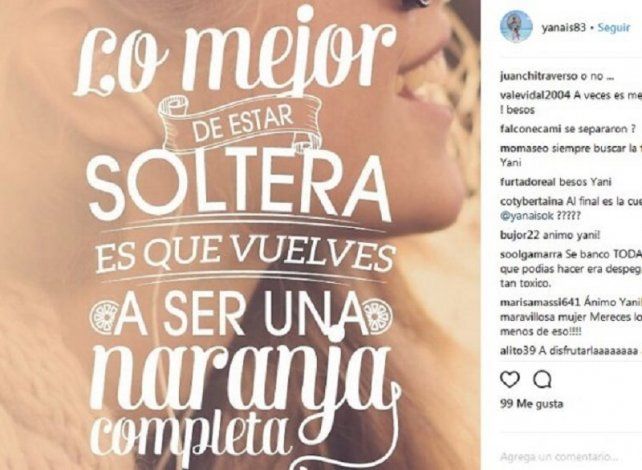Open alito39 commenter profile
The width and height of the screenshot is (642, 470).
click(518, 351)
